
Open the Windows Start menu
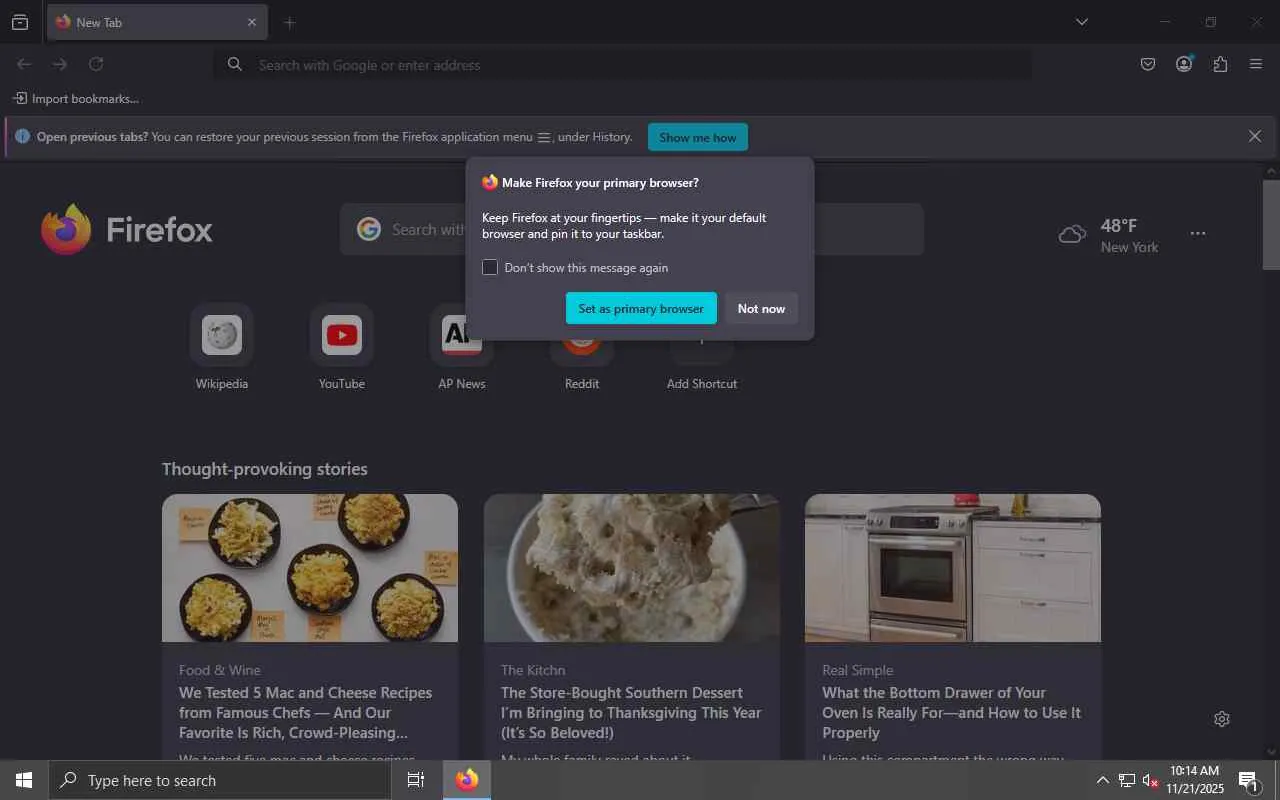click(x=24, y=780)
